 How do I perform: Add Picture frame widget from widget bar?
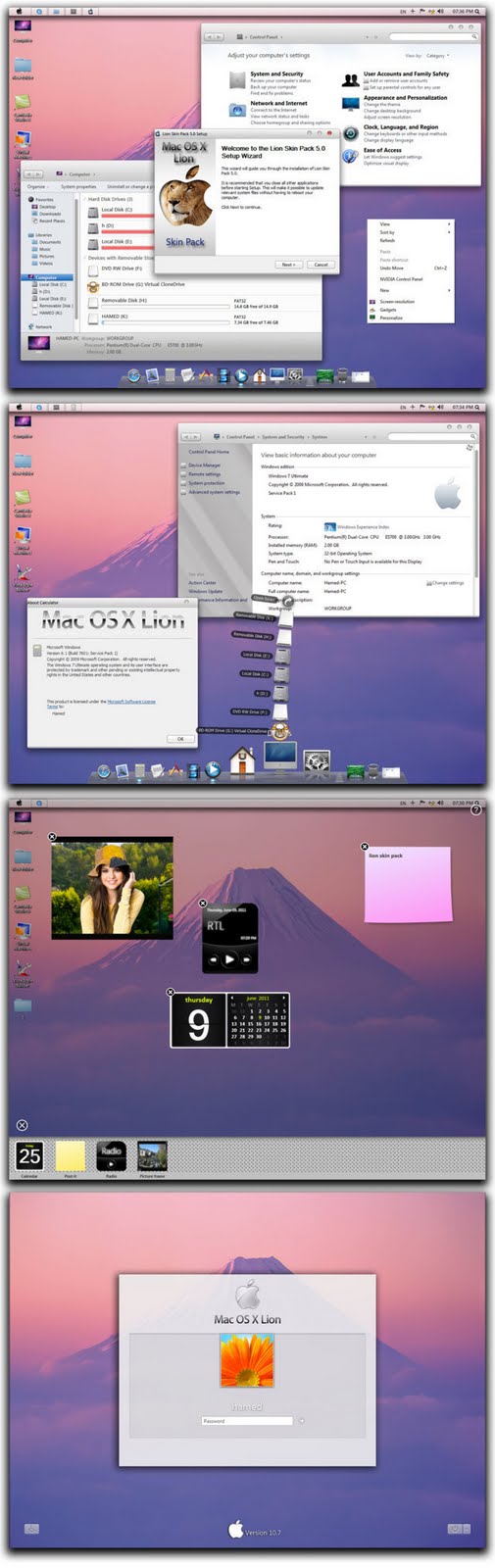(x=152, y=1156)
